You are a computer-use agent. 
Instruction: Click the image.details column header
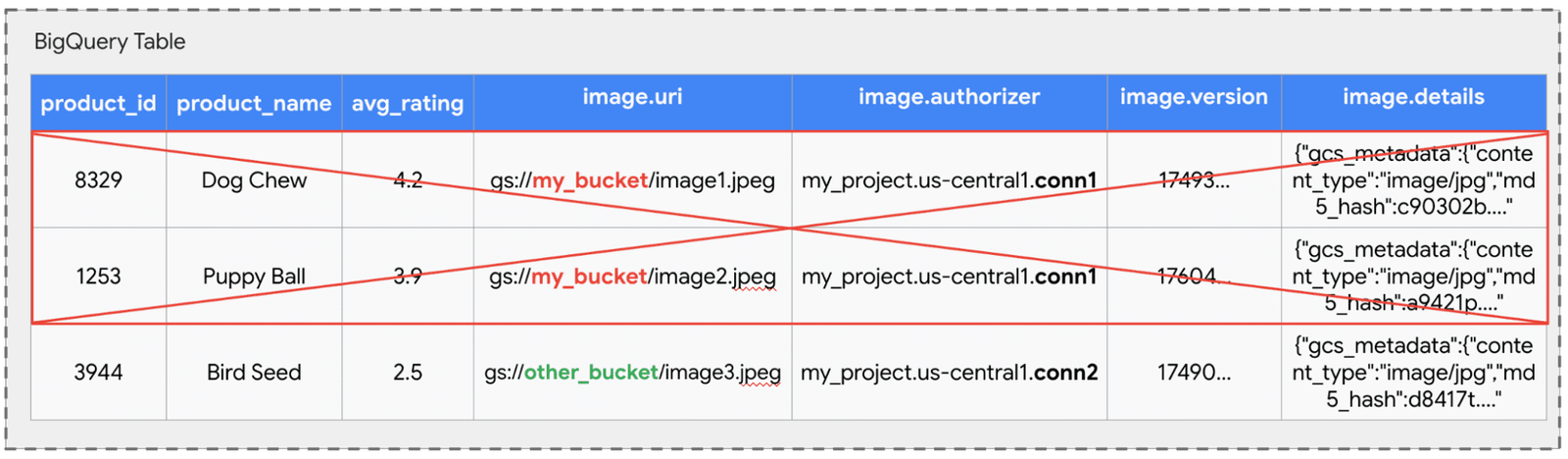click(x=1413, y=97)
